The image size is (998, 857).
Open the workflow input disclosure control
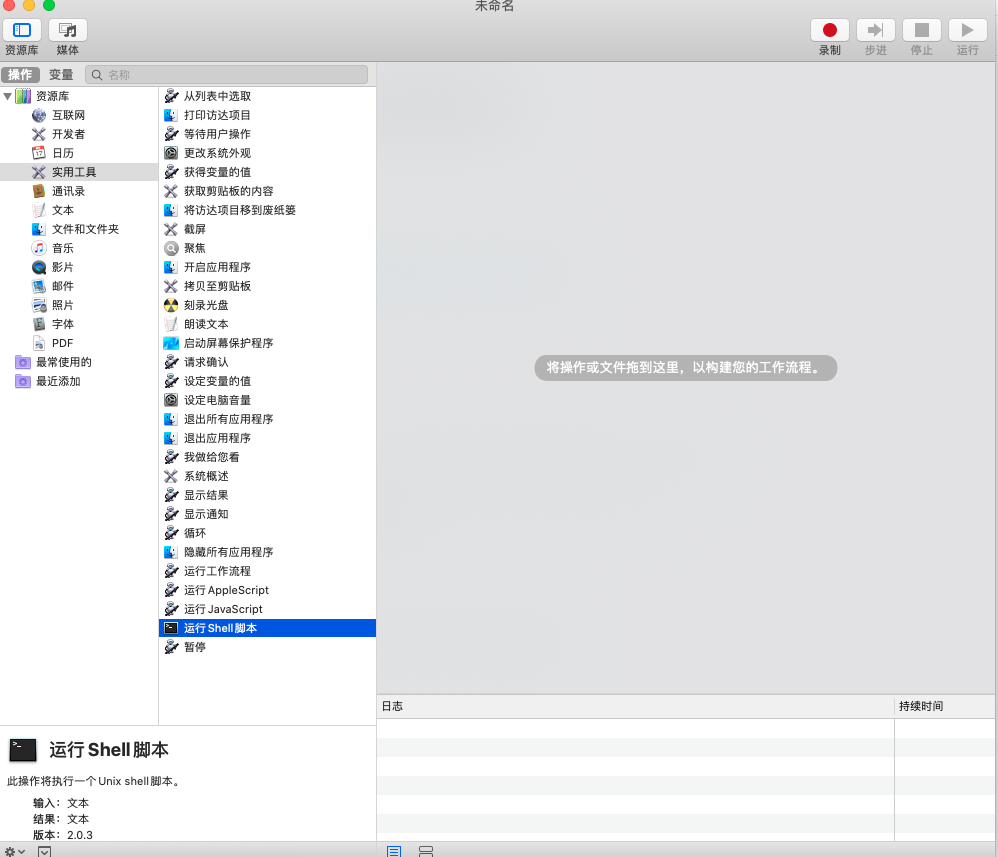pyautogui.click(x=45, y=851)
